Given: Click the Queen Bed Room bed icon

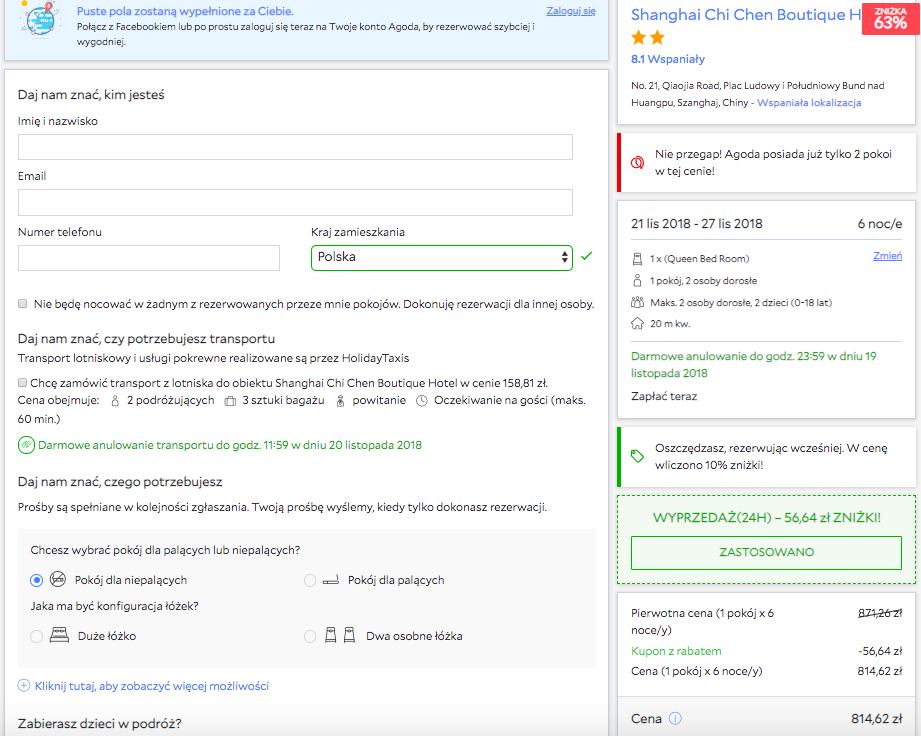Looking at the screenshot, I should [x=637, y=258].
